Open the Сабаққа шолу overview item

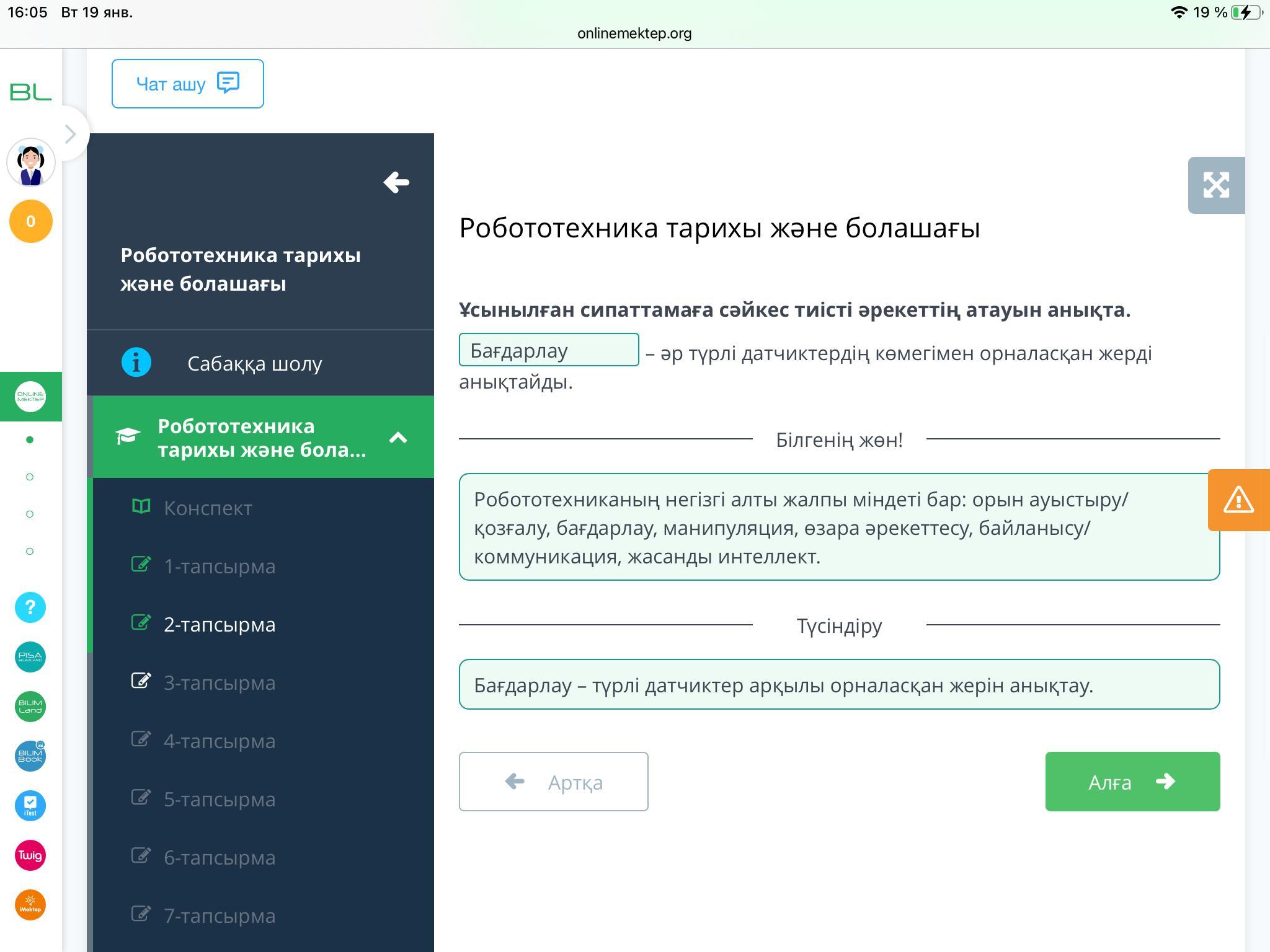(254, 363)
